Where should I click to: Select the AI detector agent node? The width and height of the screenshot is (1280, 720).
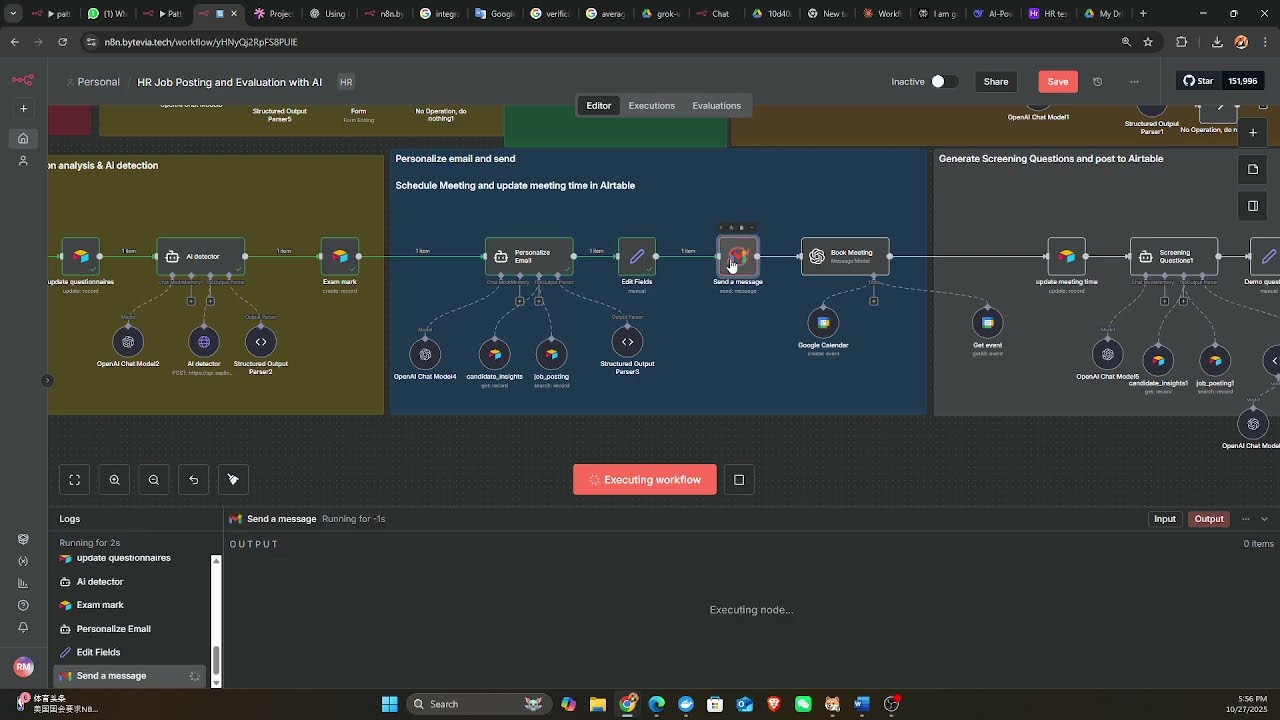pos(201,257)
